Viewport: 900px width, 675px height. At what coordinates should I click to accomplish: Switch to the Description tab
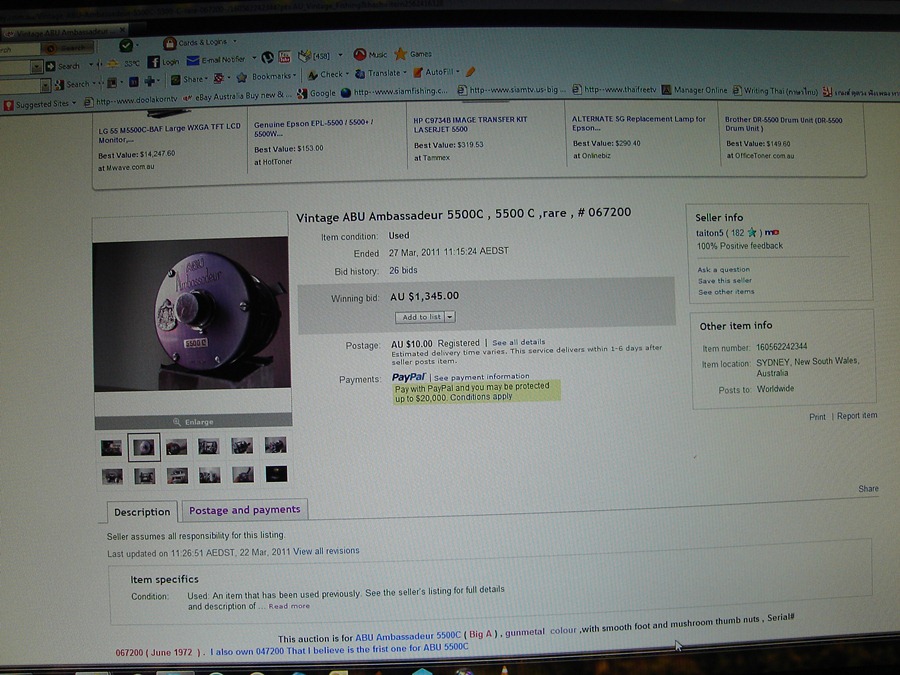coord(142,512)
